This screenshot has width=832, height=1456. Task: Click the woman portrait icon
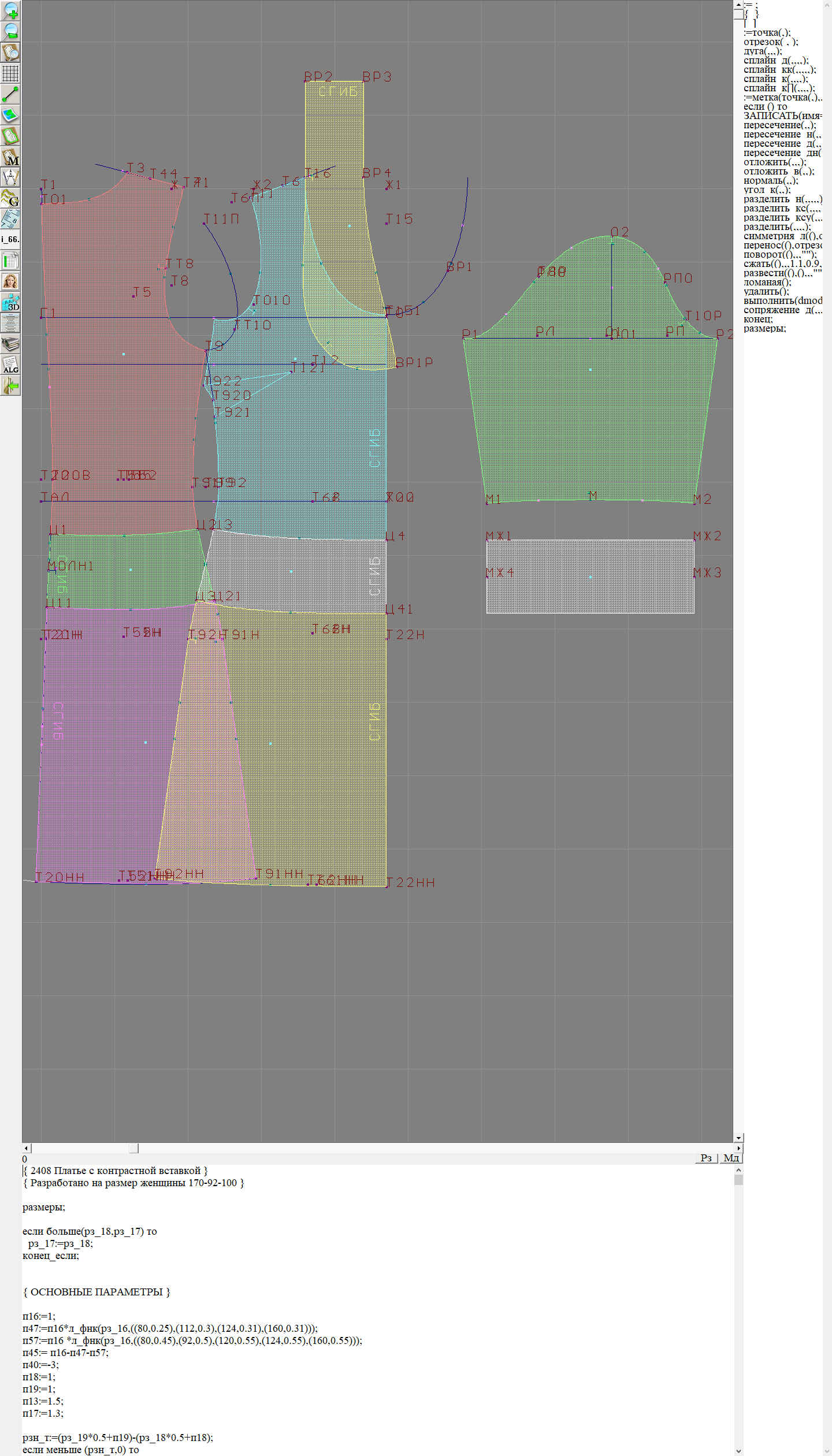pyautogui.click(x=10, y=281)
